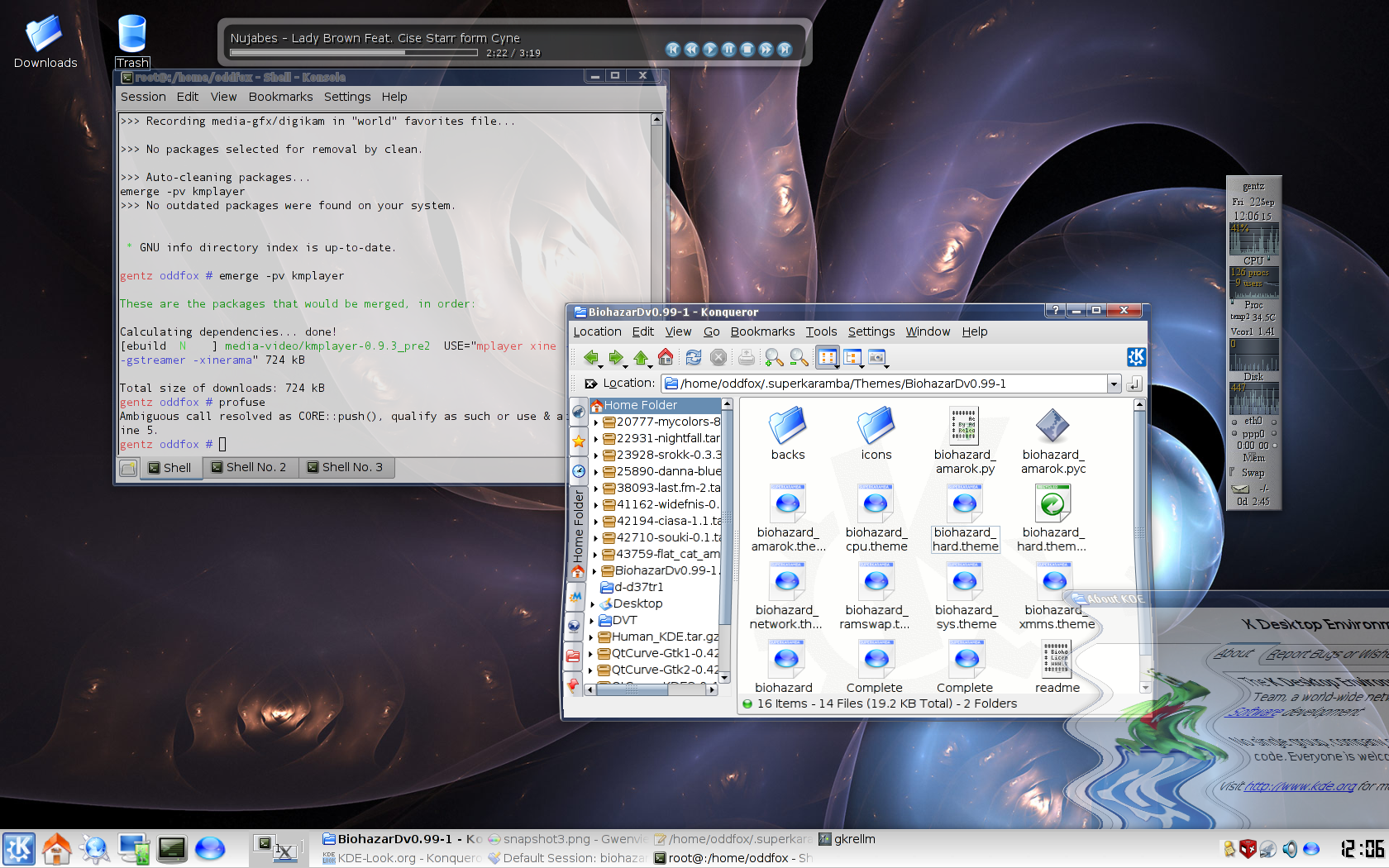Pause playback in the media player widget

click(728, 50)
